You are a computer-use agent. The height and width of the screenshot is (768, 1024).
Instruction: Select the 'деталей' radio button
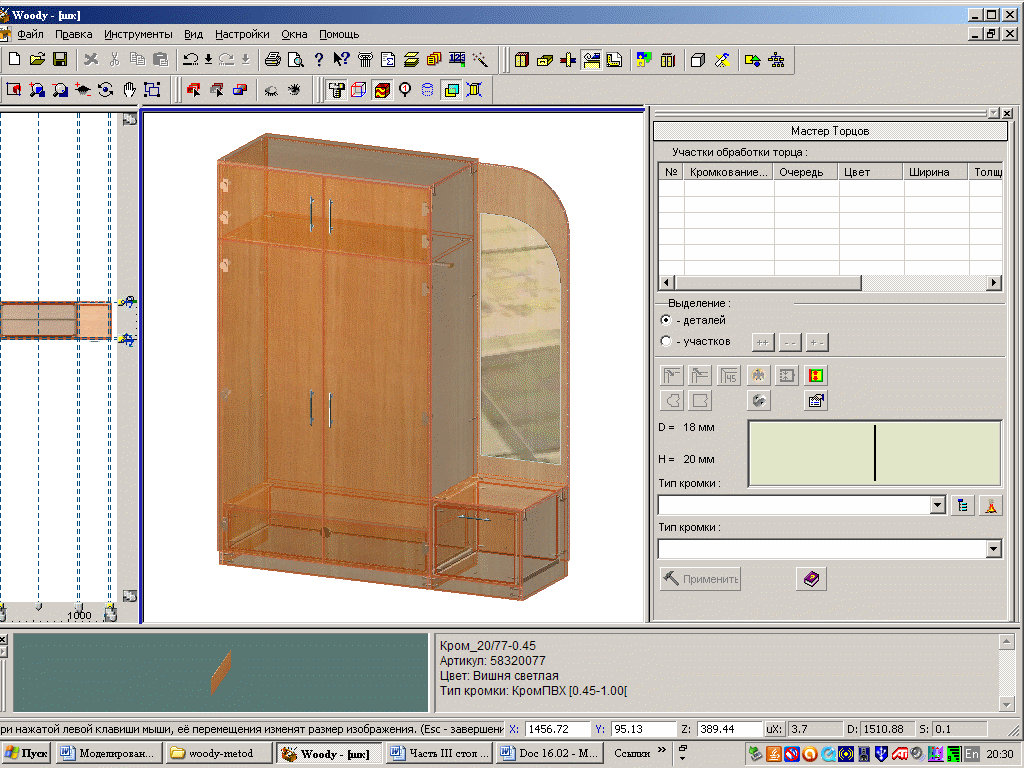(666, 320)
